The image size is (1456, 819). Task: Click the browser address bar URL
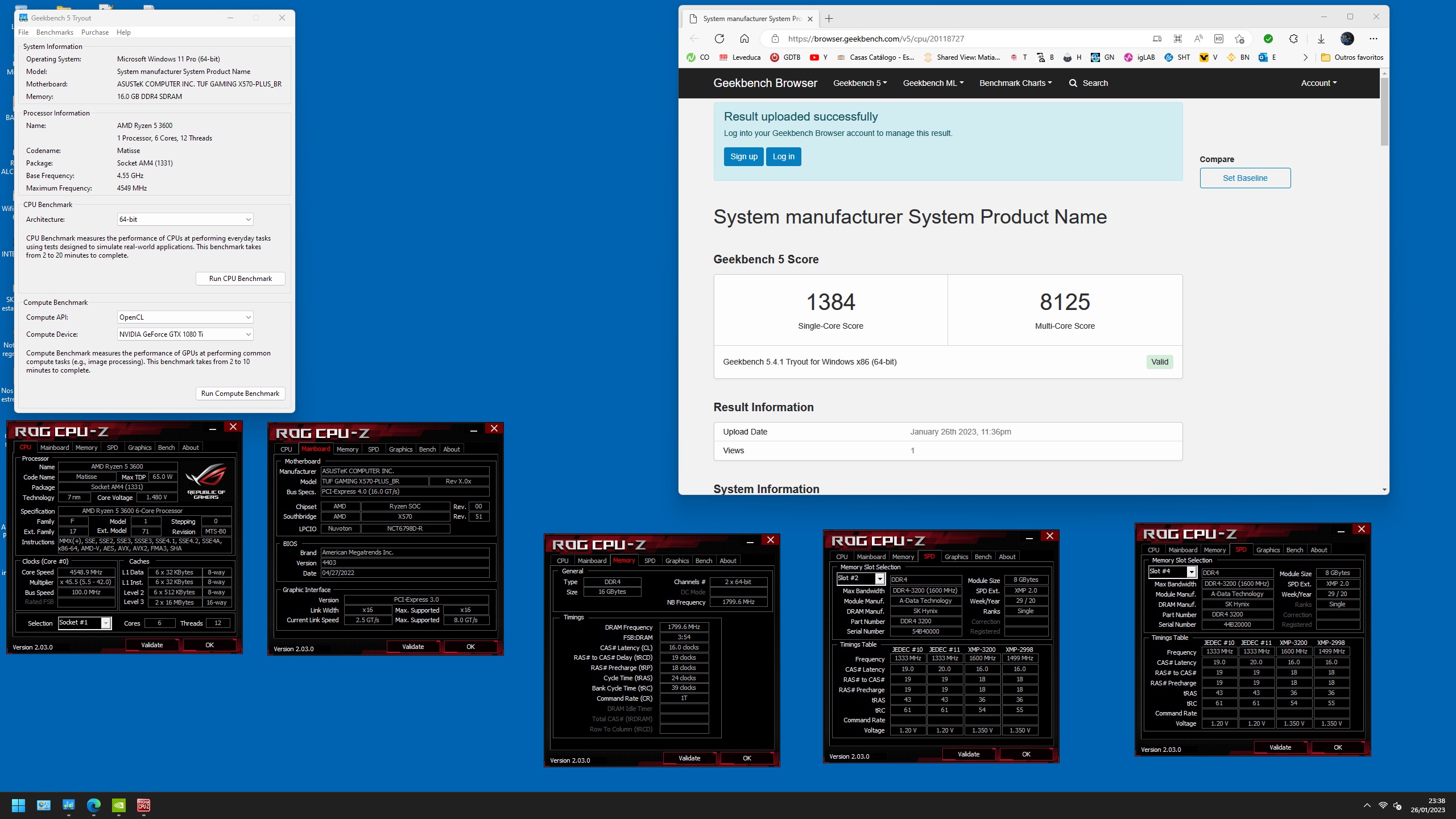(x=876, y=39)
